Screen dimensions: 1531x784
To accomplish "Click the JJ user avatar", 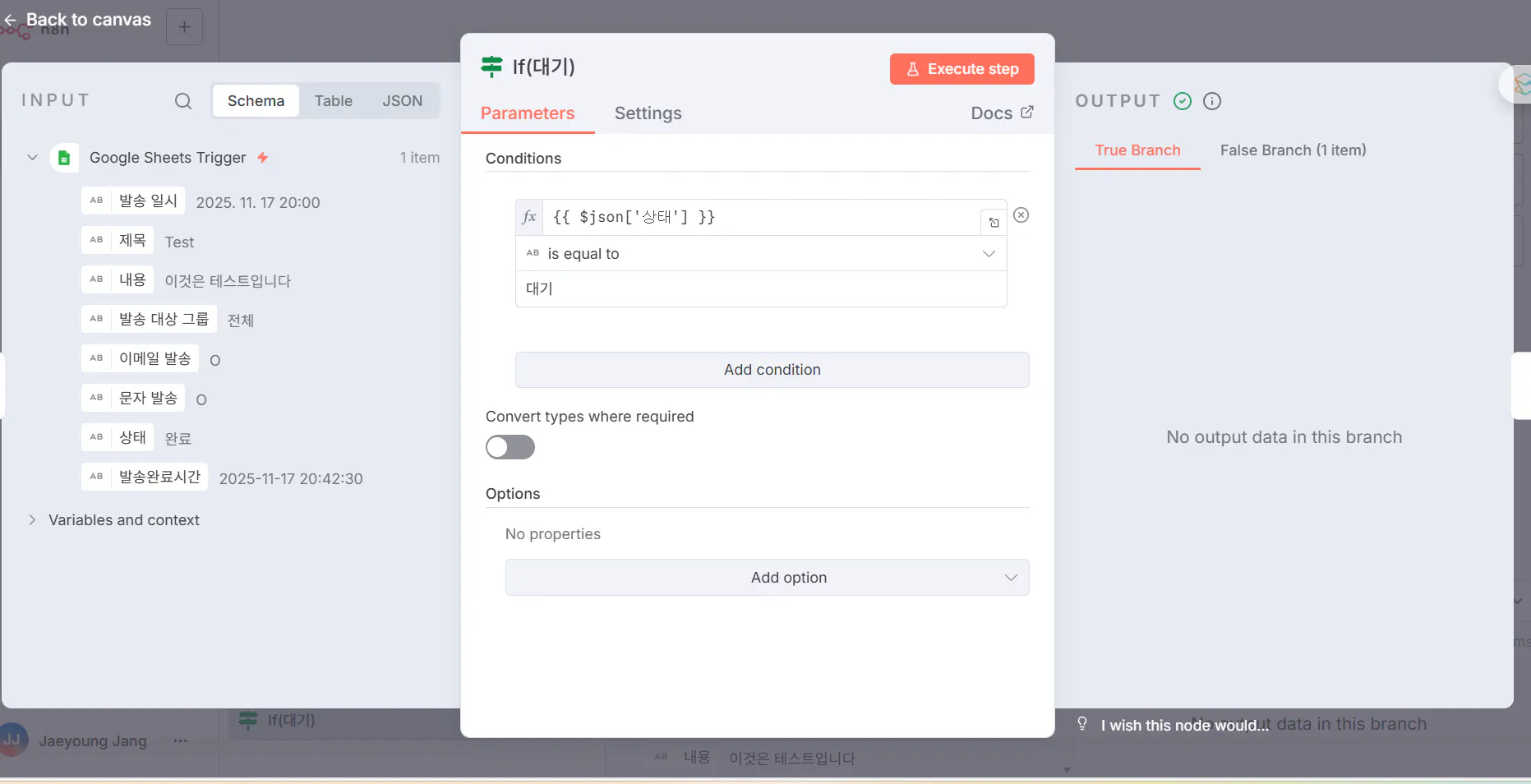I will (12, 740).
